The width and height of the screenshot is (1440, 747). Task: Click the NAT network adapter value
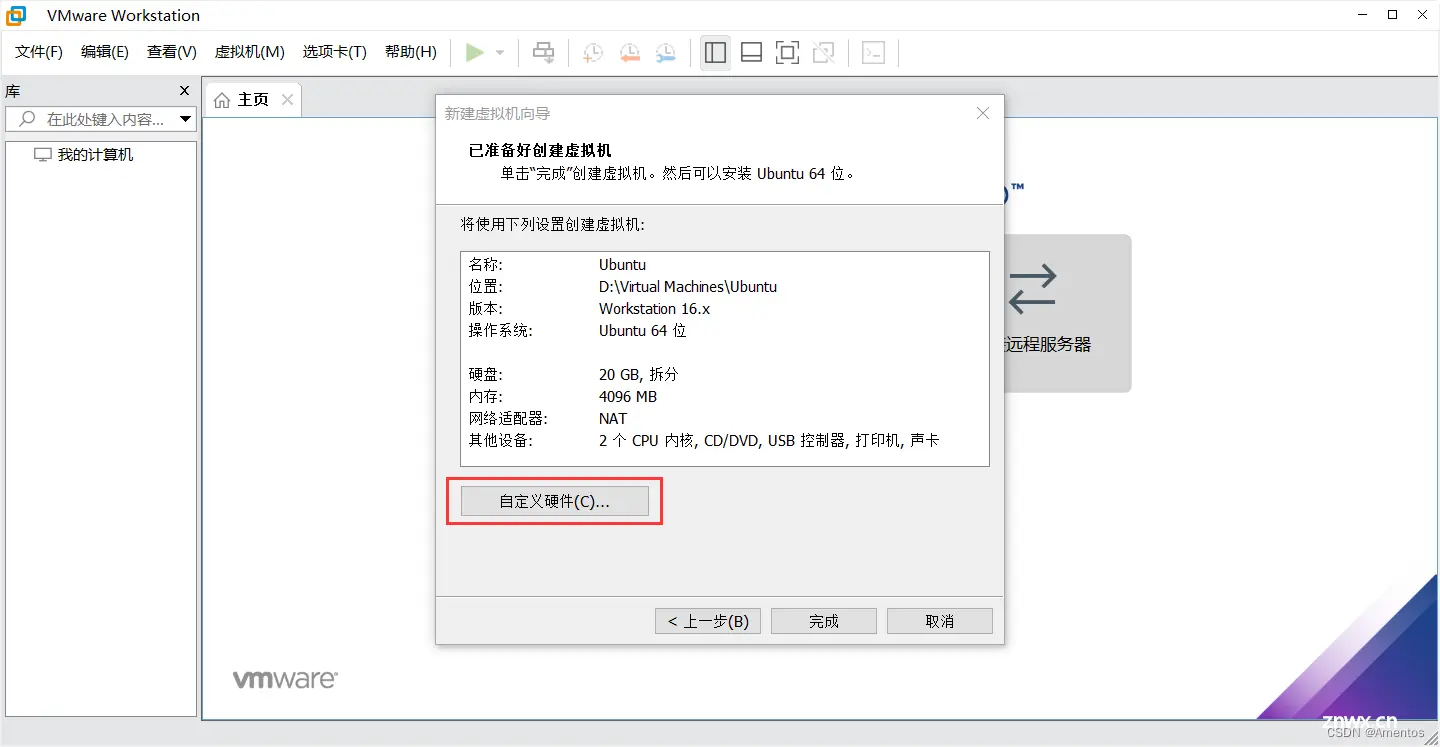613,419
